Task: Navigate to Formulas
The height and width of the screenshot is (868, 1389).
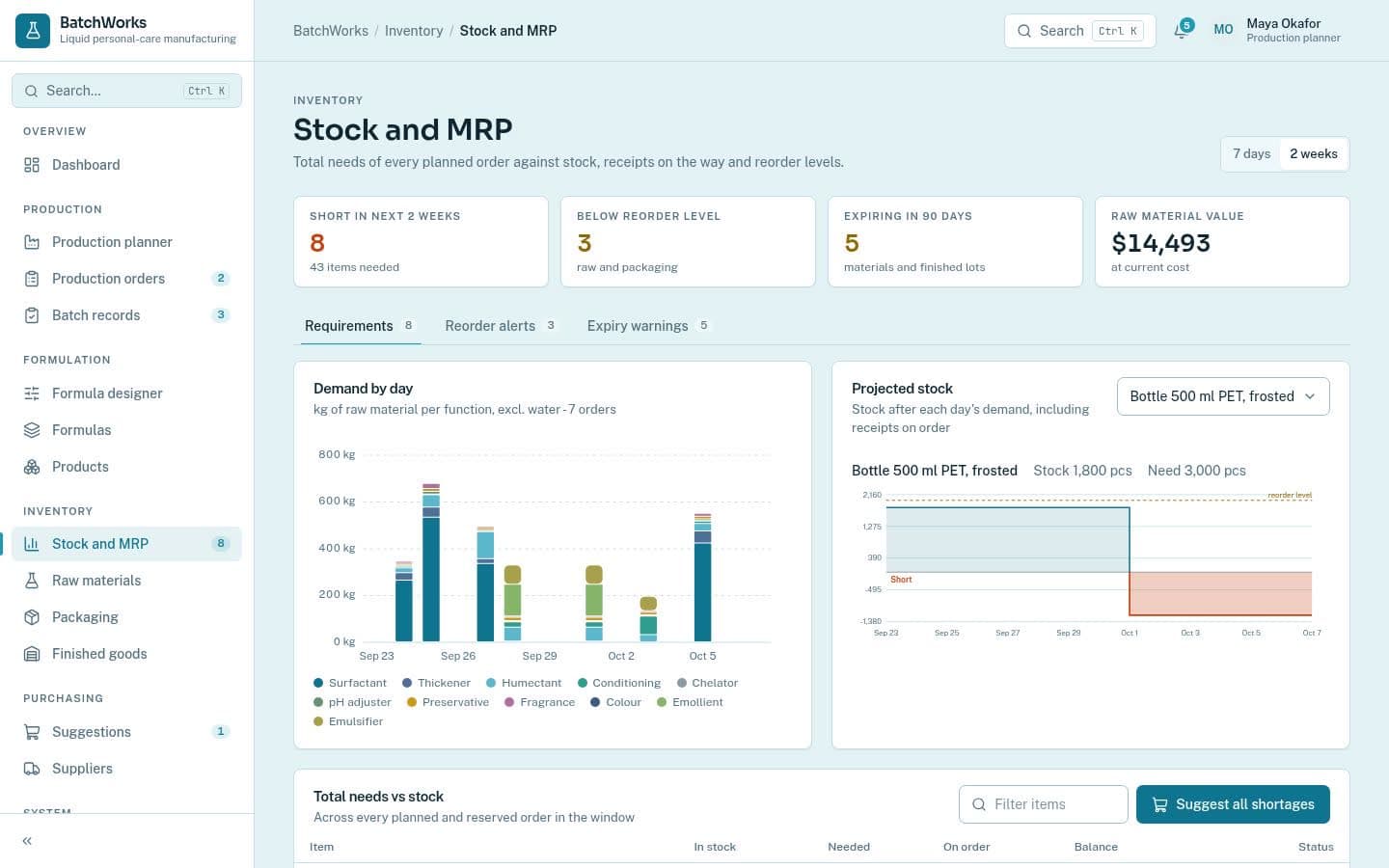Action: [126, 430]
